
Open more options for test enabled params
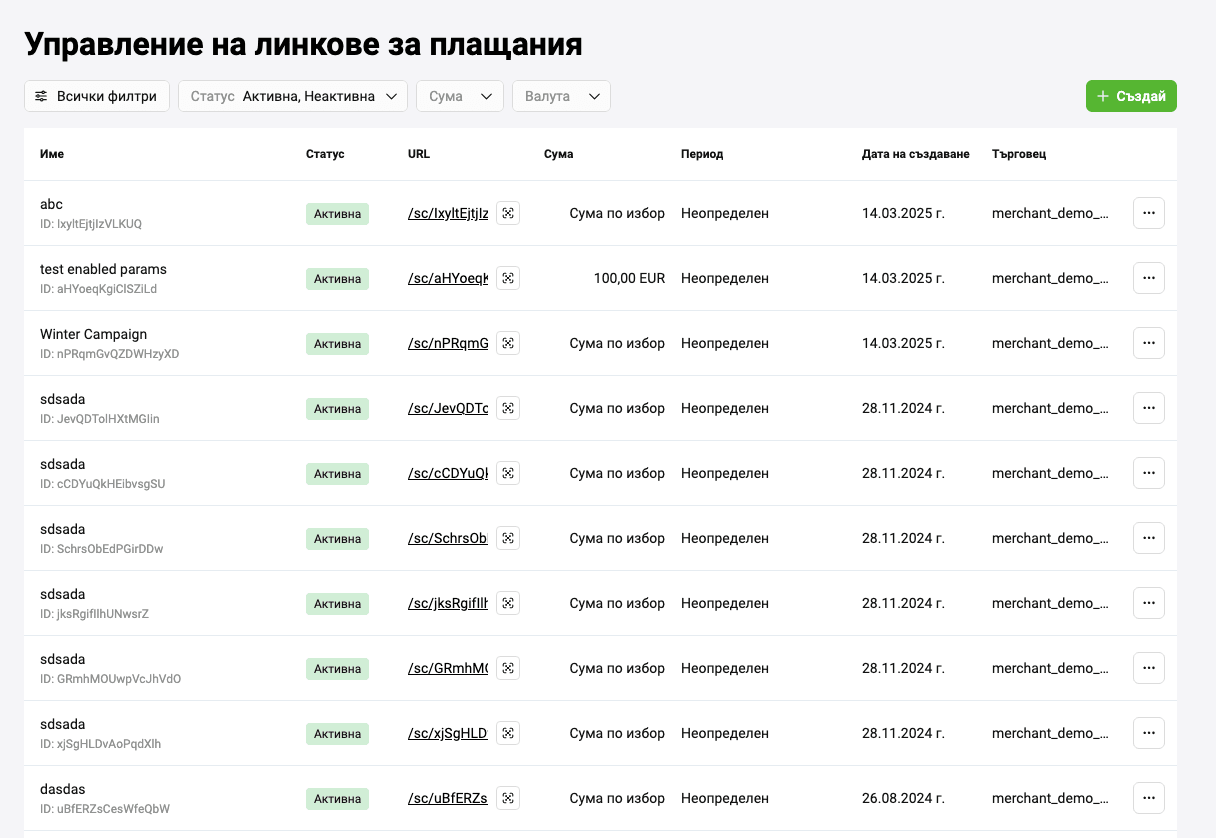1148,278
